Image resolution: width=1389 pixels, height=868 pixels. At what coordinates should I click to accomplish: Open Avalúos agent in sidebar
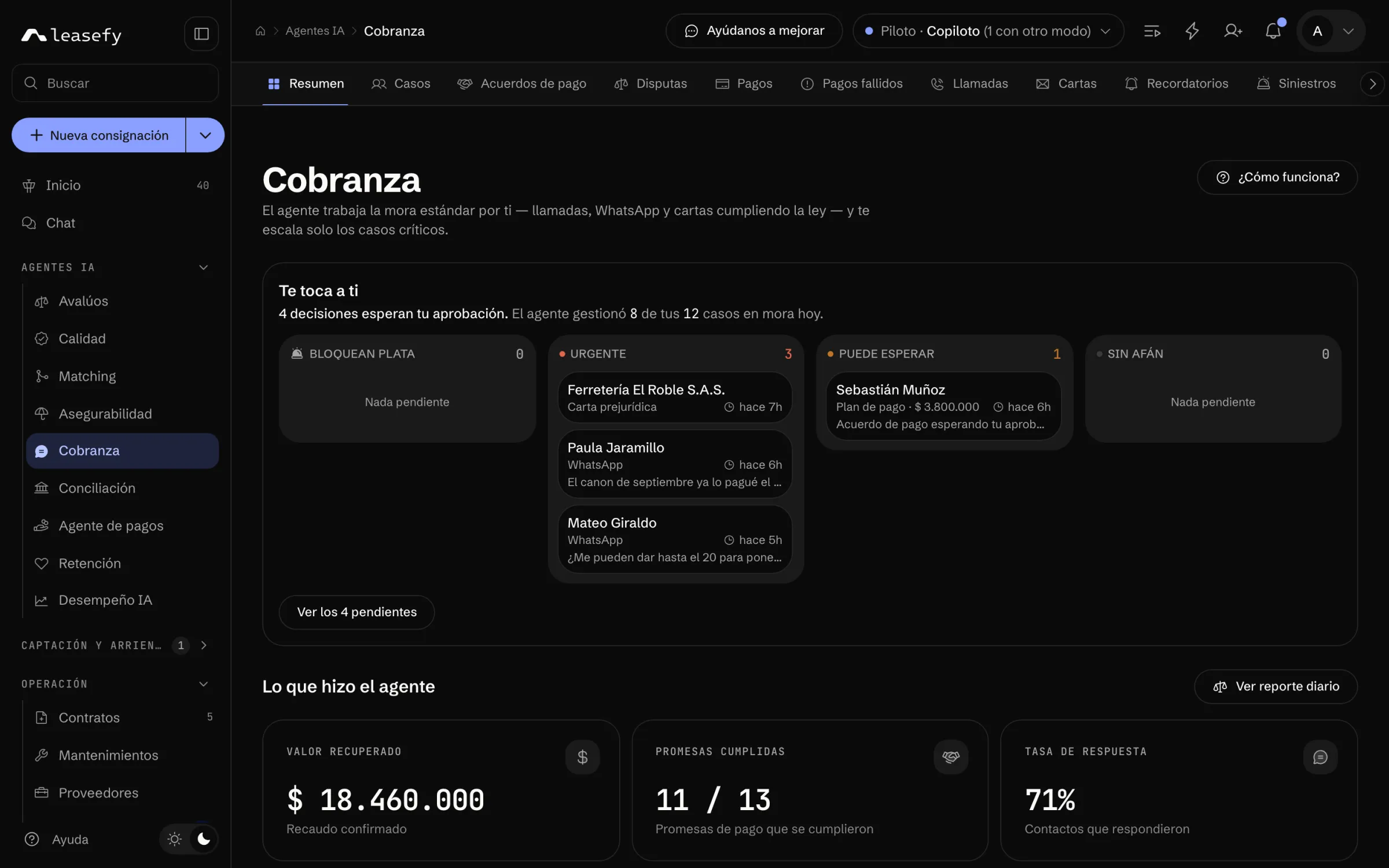(123, 301)
